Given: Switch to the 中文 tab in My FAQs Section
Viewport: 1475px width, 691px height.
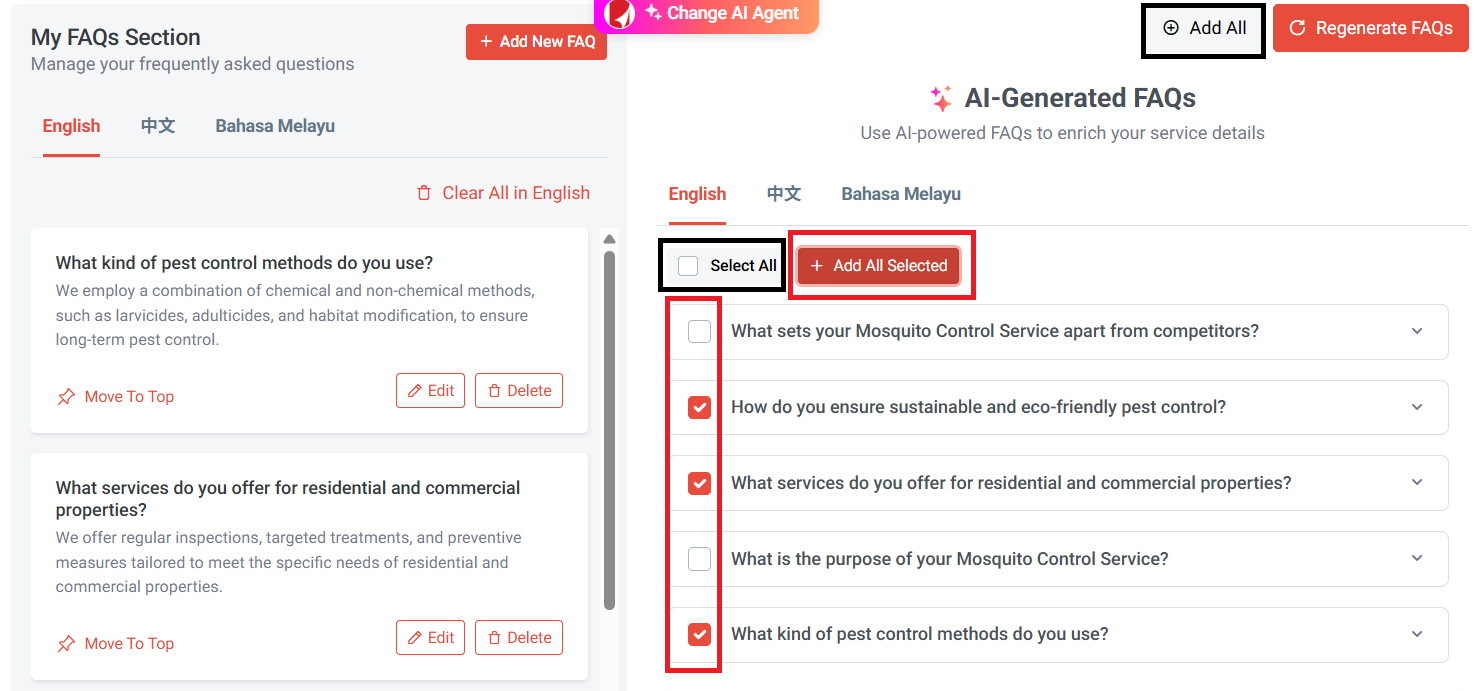Looking at the screenshot, I should (157, 126).
